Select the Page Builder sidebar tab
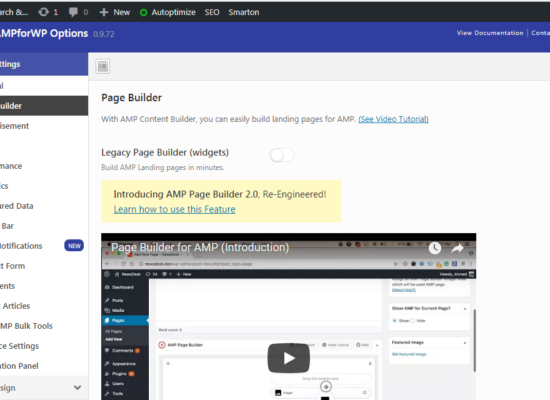Screen dimensions: 550x400 tap(44, 106)
